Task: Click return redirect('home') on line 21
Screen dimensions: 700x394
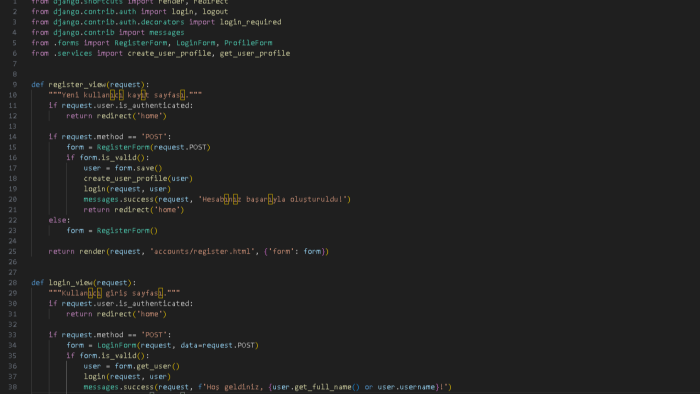Action: point(134,210)
